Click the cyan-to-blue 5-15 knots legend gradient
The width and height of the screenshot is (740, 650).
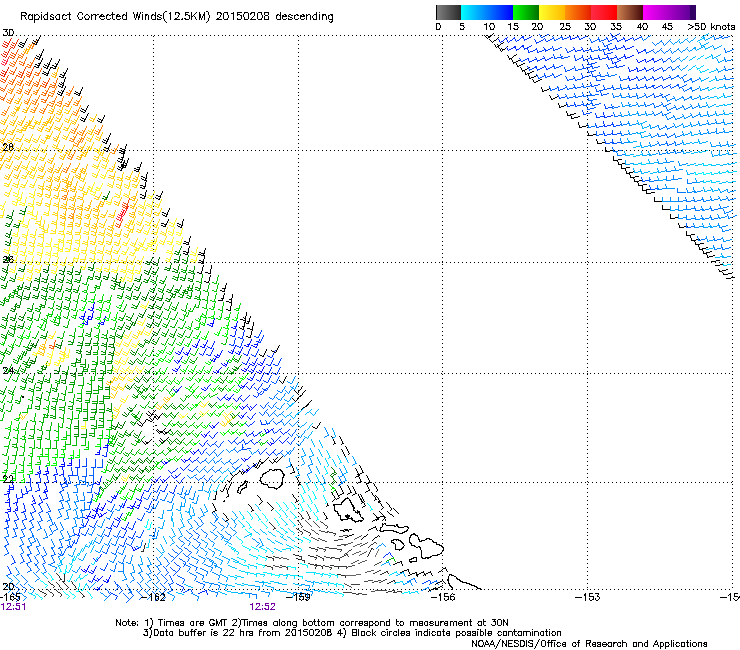487,12
